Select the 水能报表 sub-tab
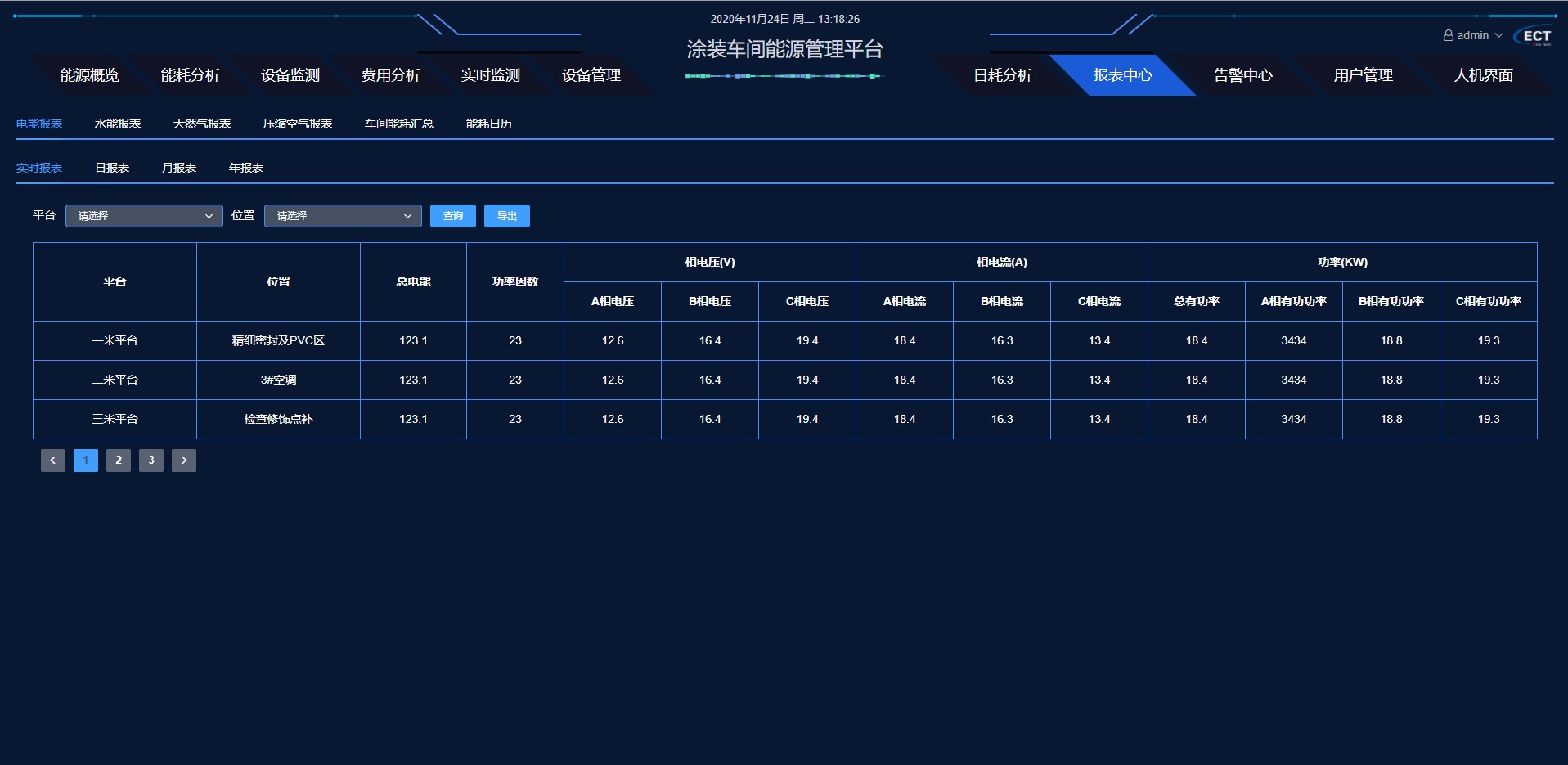This screenshot has width=1568, height=765. [x=118, y=124]
